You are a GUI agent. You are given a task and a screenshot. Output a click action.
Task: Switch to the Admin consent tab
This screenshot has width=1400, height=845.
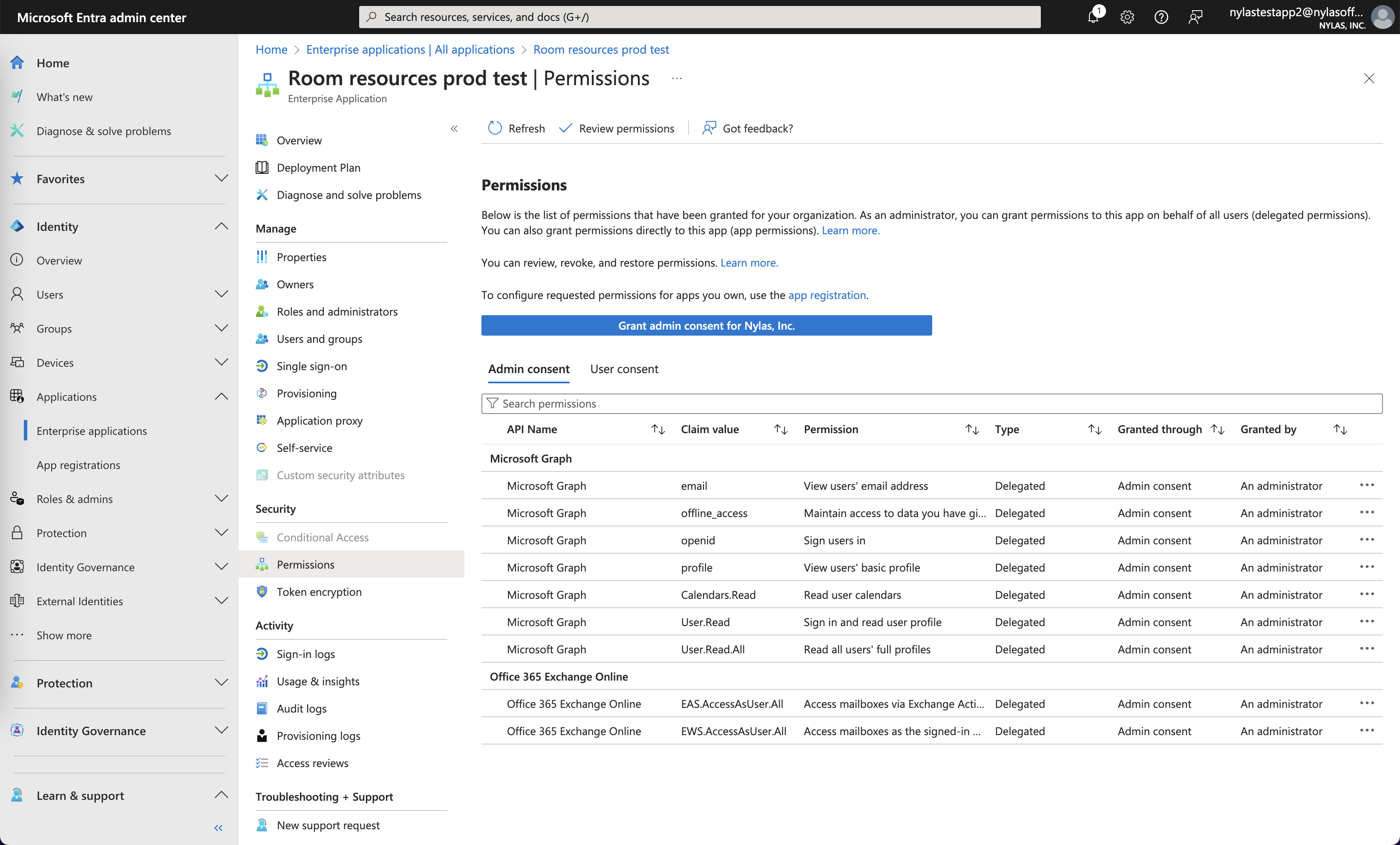tap(528, 368)
